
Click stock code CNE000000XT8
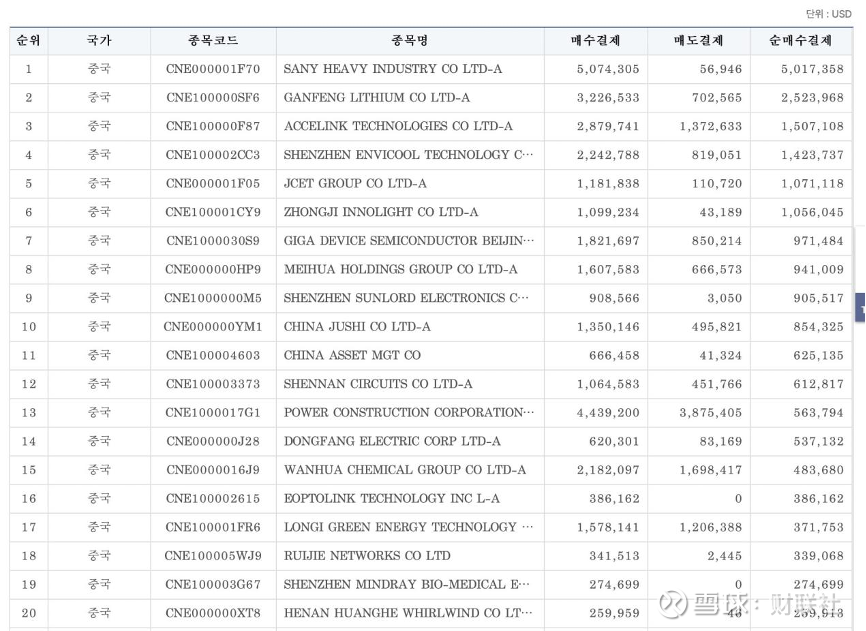coord(213,613)
